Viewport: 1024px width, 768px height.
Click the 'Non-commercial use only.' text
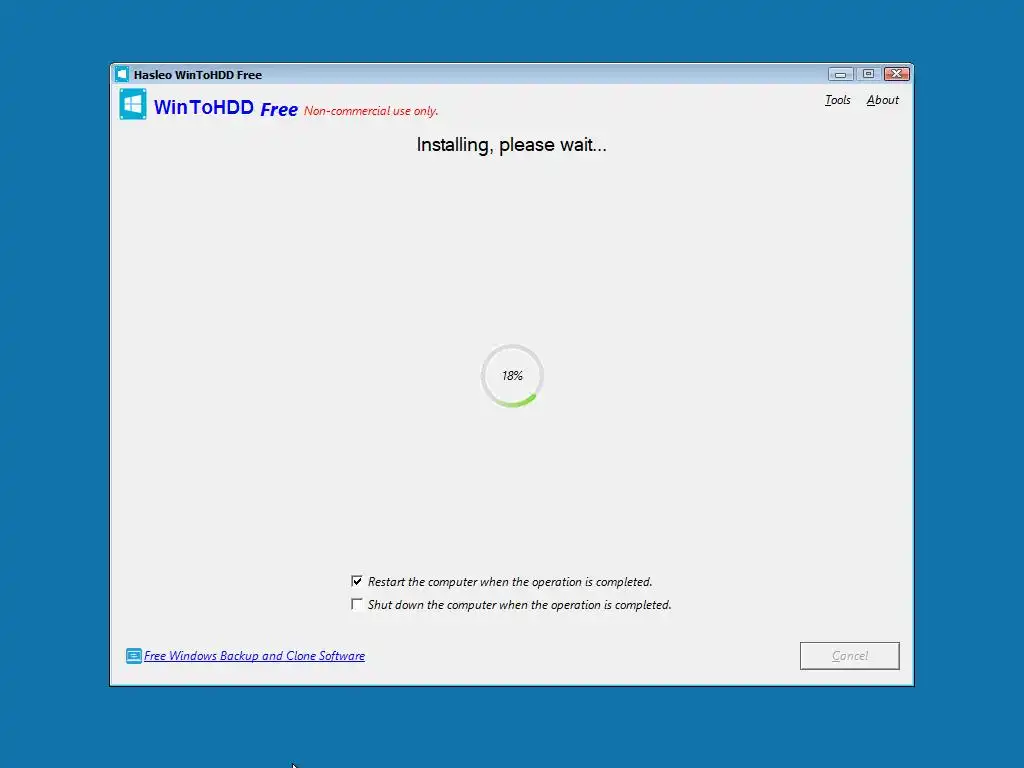[x=371, y=111]
